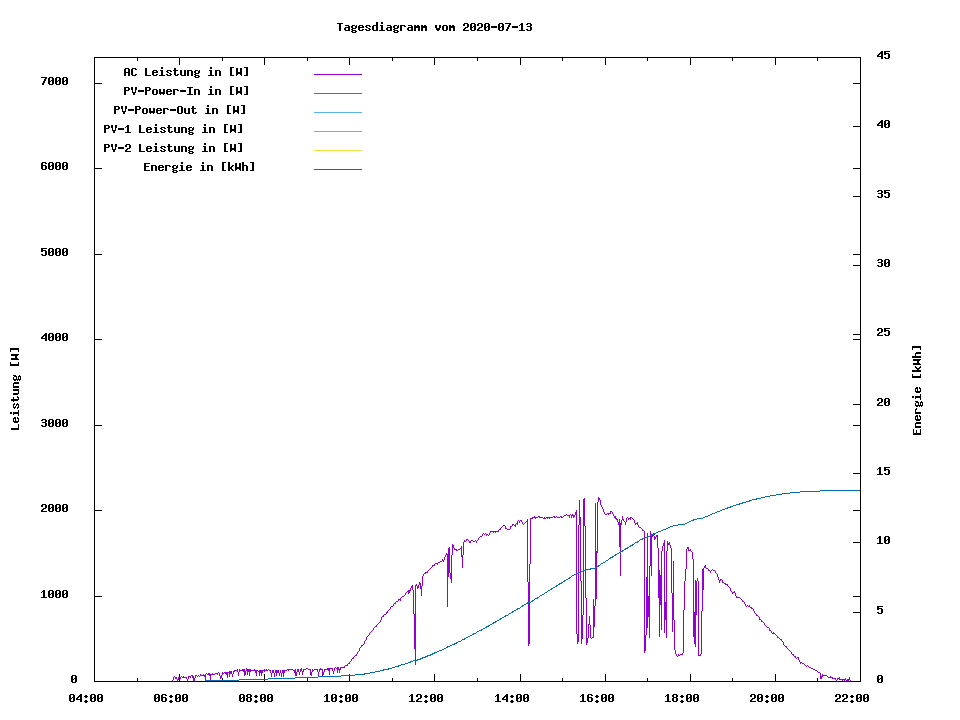Select the 'AC Leistung in [W]' legend label
Image resolution: width=960 pixels, height=720 pixels.
(x=186, y=72)
